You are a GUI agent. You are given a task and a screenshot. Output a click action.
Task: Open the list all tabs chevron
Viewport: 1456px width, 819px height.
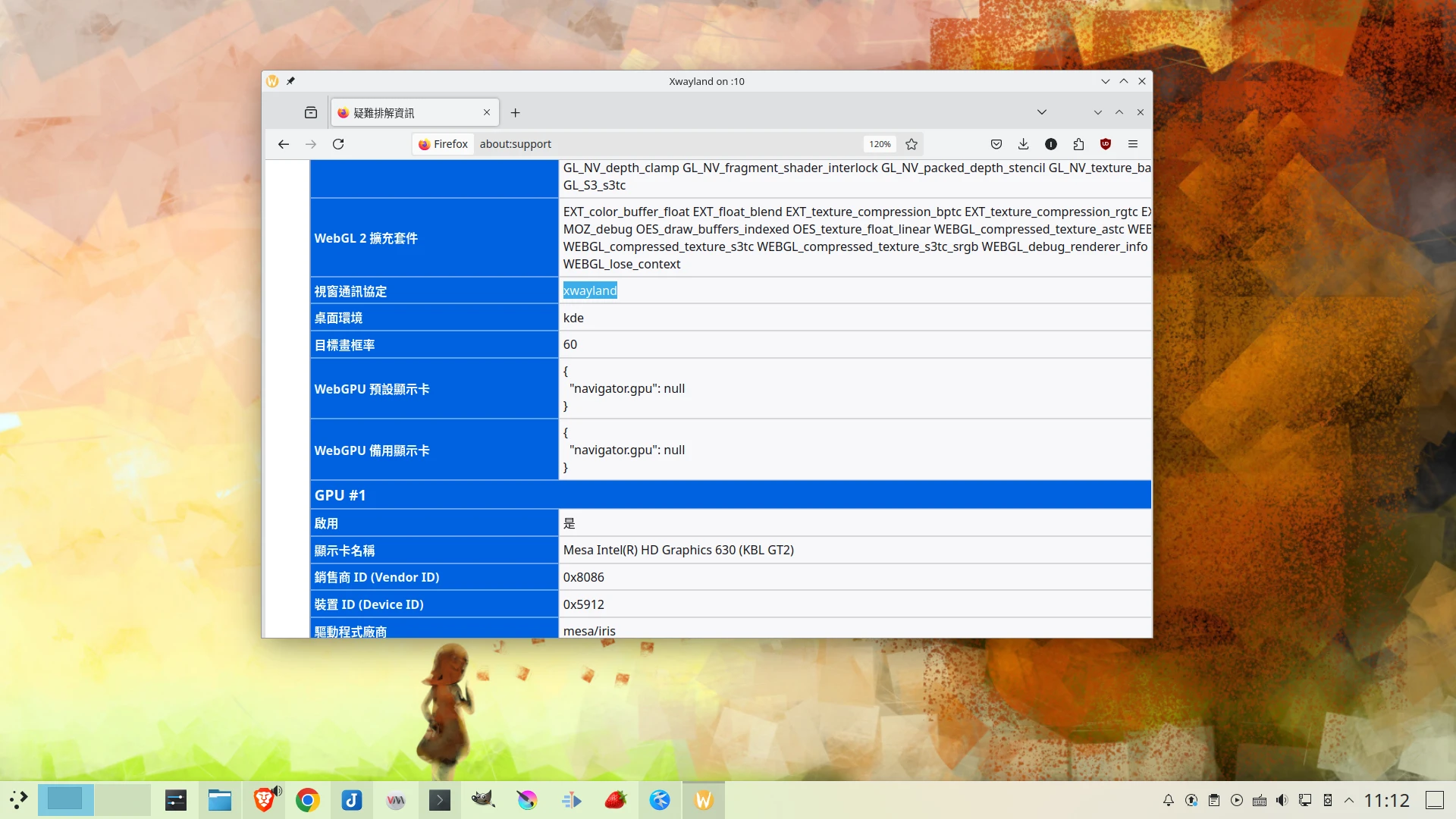(1042, 112)
